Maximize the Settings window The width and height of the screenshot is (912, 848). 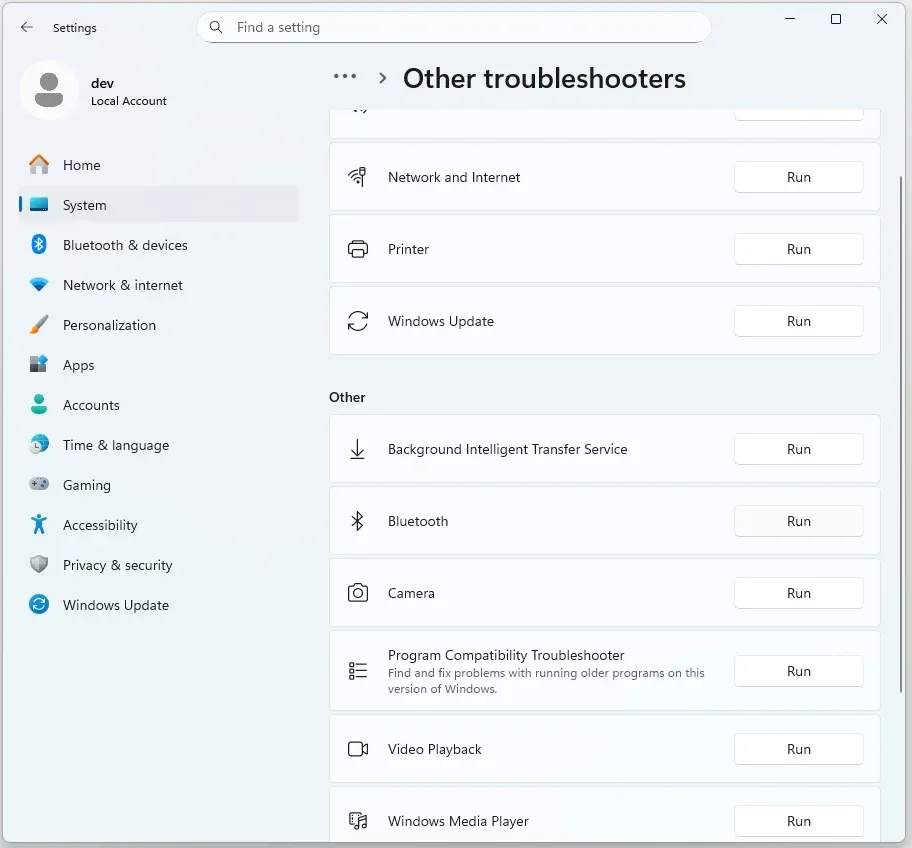pos(836,19)
